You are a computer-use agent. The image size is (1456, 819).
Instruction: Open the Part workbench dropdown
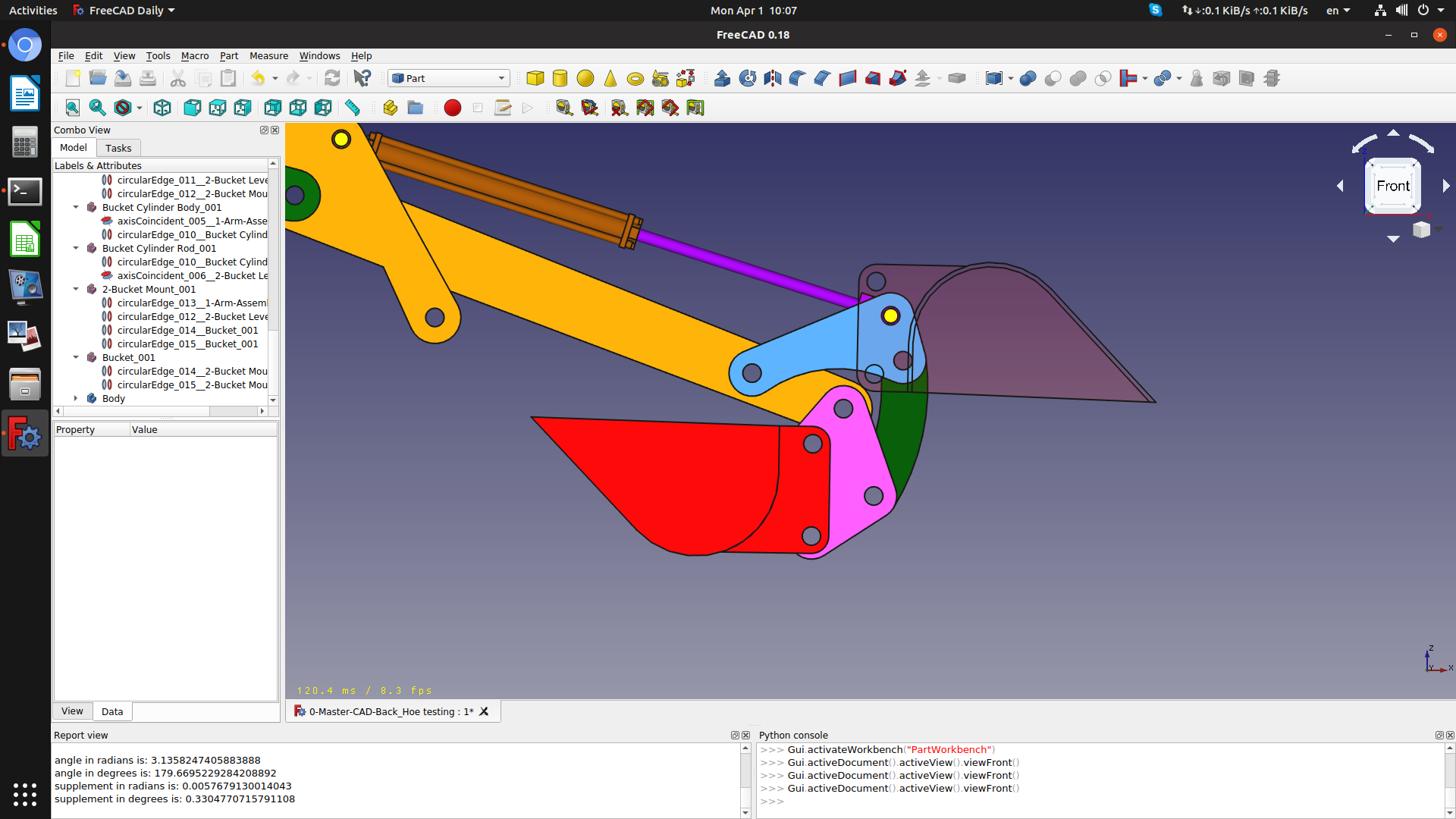pos(448,78)
